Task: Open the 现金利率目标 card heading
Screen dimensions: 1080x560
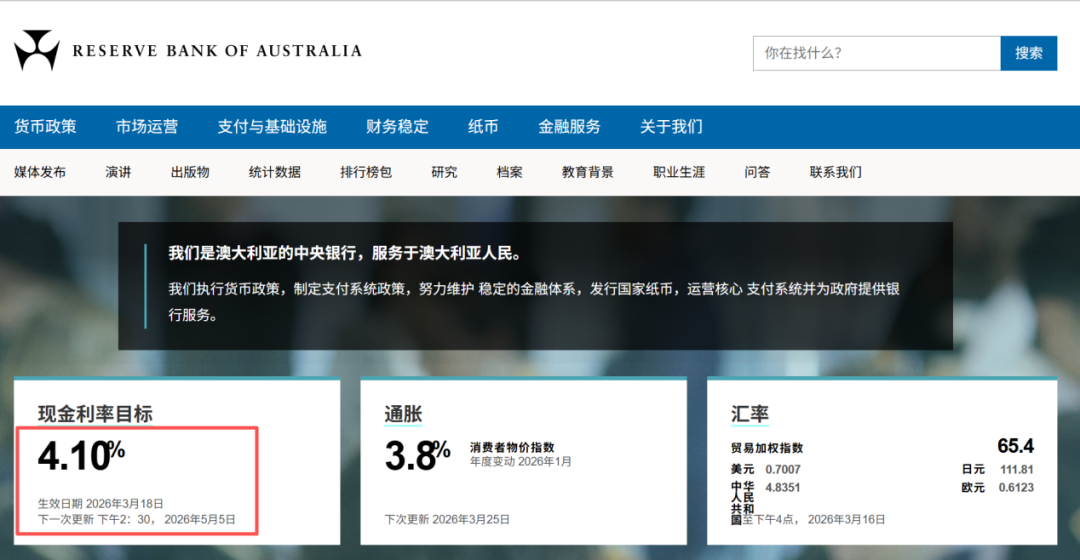Action: (x=95, y=414)
